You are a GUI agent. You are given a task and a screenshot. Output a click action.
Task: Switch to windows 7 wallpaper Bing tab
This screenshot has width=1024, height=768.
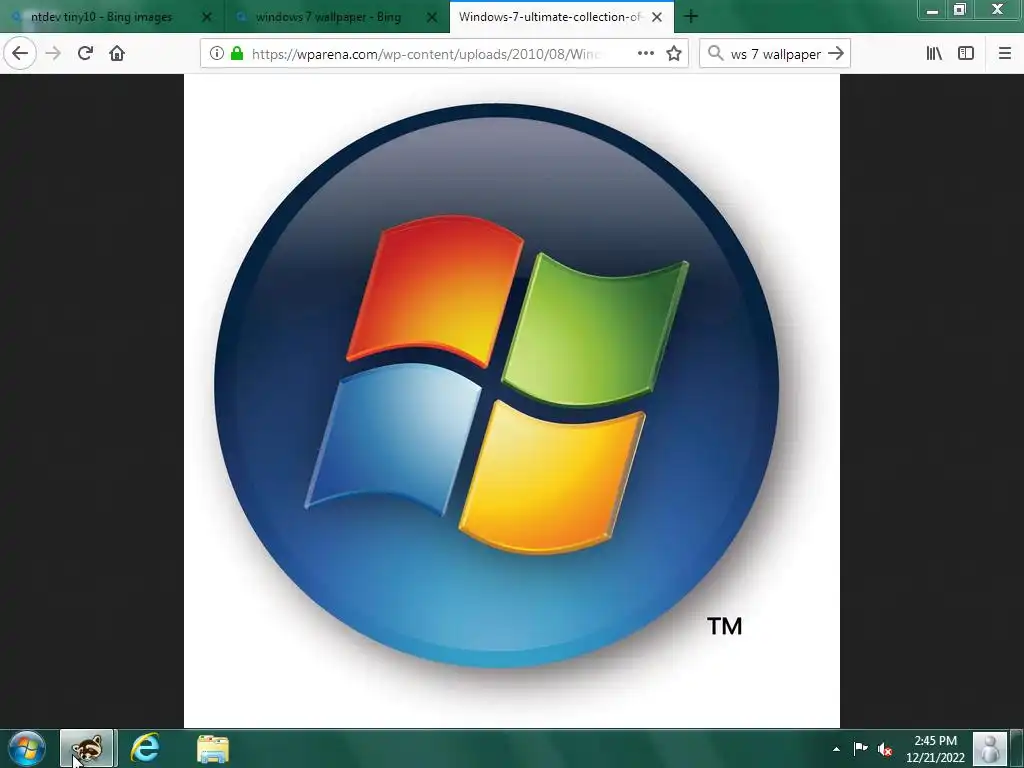click(x=337, y=17)
